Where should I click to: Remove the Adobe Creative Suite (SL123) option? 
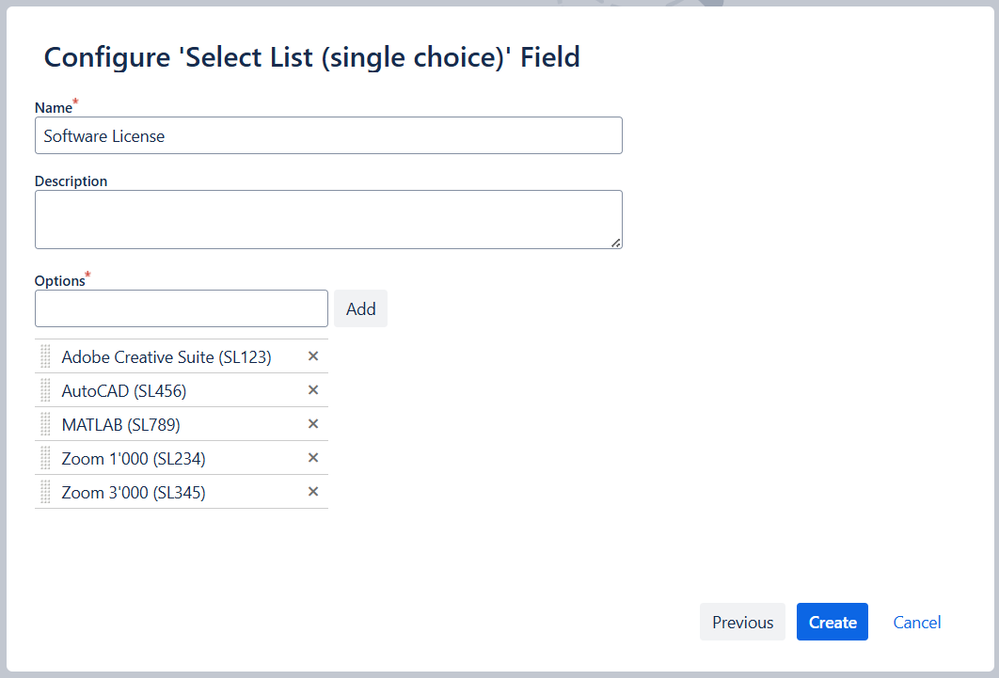[313, 356]
